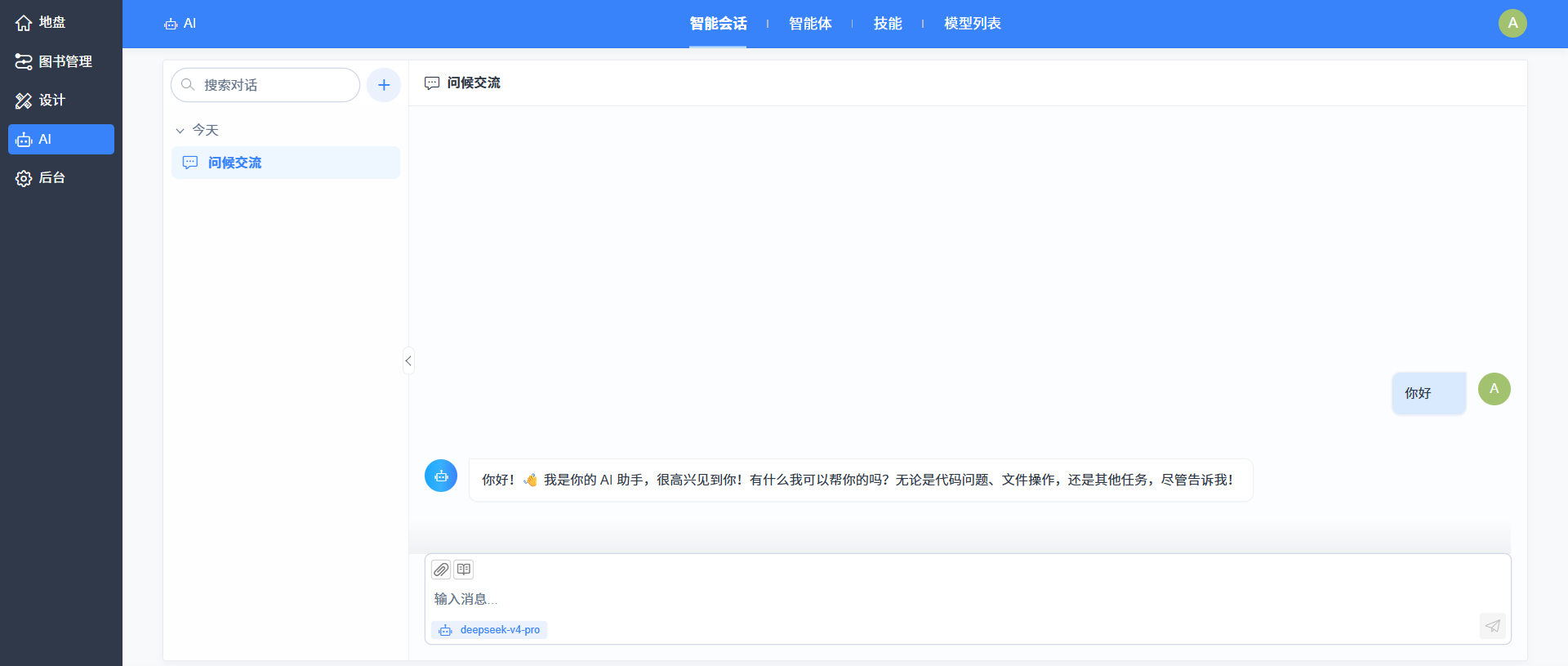Switch to the 智能体 tab
Viewport: 1568px width, 666px height.
(810, 24)
